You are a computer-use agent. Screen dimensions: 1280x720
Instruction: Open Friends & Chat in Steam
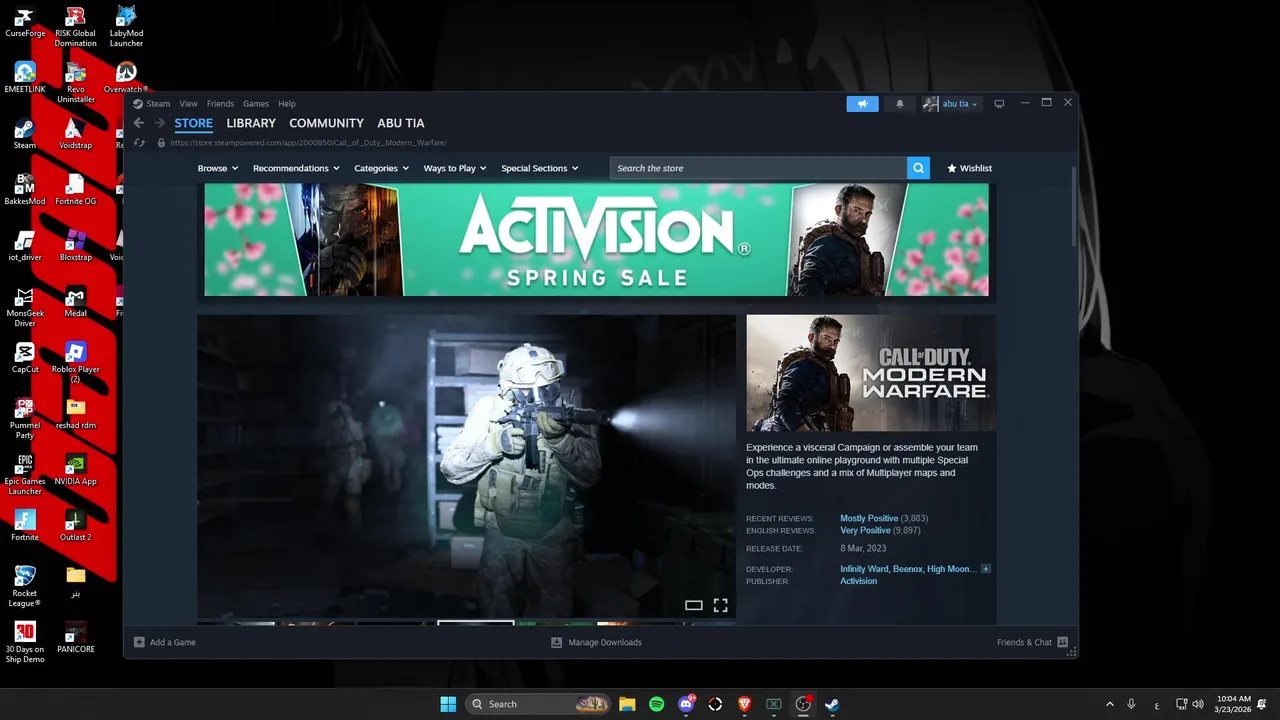tap(1032, 642)
